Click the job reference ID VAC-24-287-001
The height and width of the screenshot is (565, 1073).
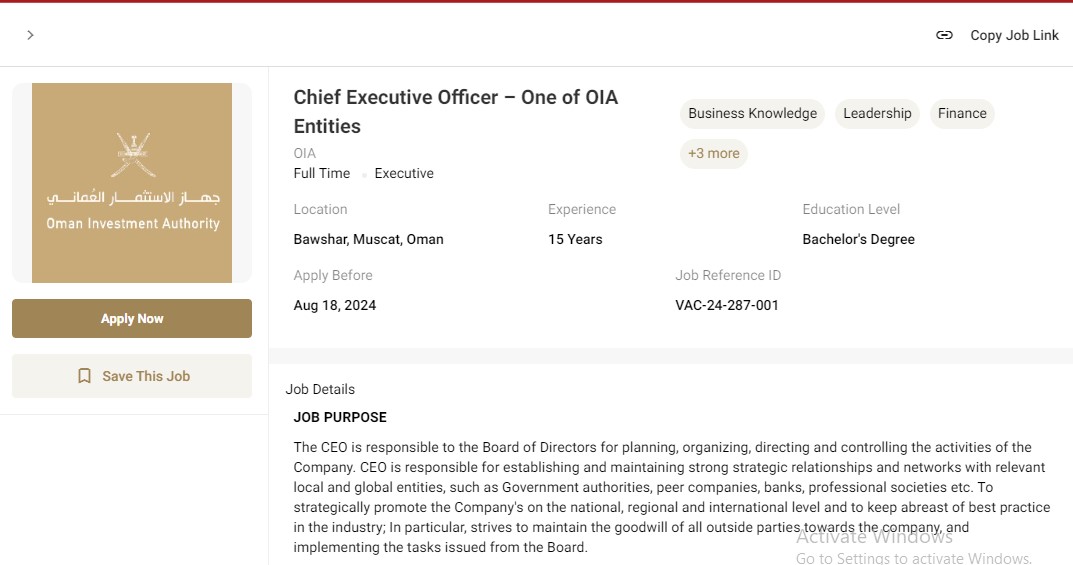click(727, 305)
